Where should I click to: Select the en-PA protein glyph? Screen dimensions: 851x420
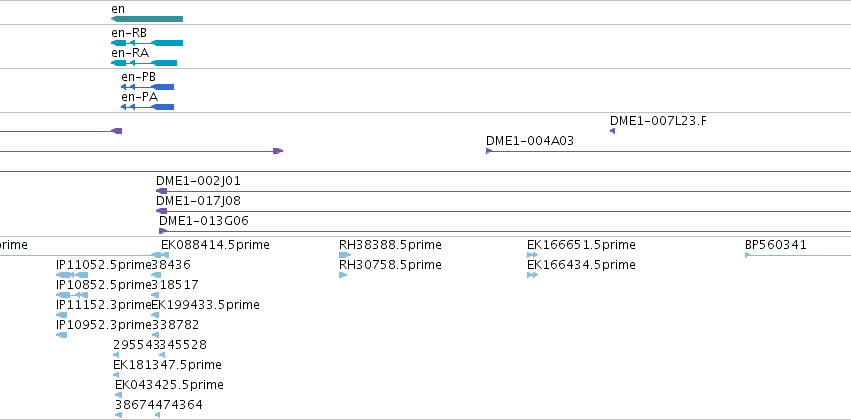coord(147,107)
